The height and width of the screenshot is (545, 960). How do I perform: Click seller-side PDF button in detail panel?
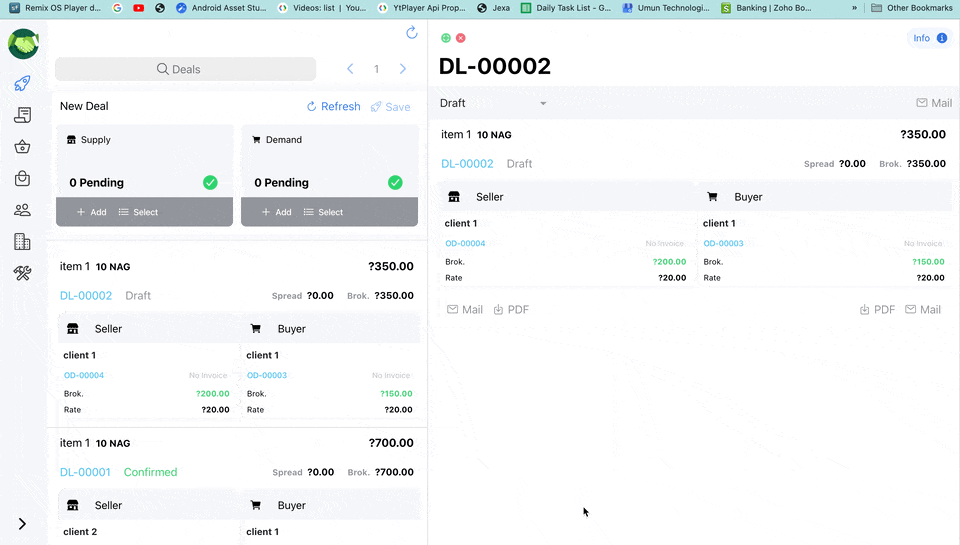pyautogui.click(x=511, y=310)
